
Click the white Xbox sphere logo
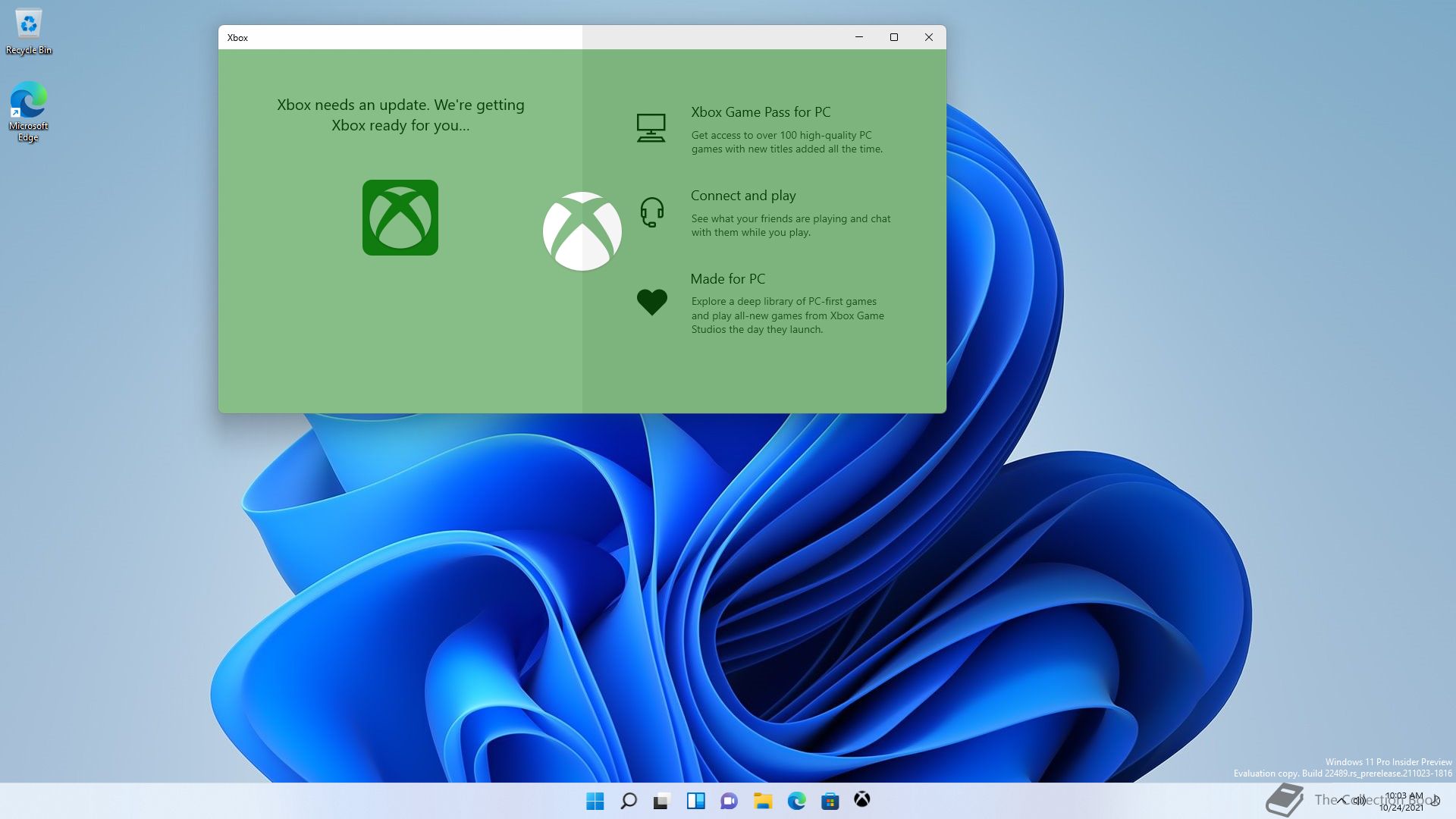(x=582, y=231)
